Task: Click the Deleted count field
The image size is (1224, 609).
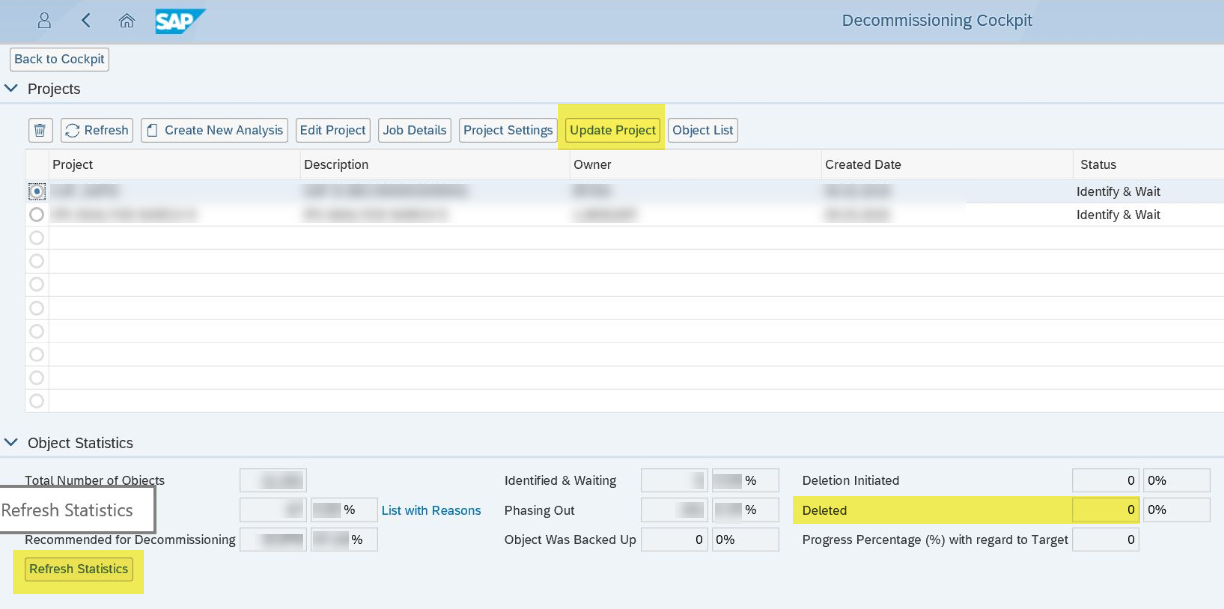Action: coord(1105,510)
